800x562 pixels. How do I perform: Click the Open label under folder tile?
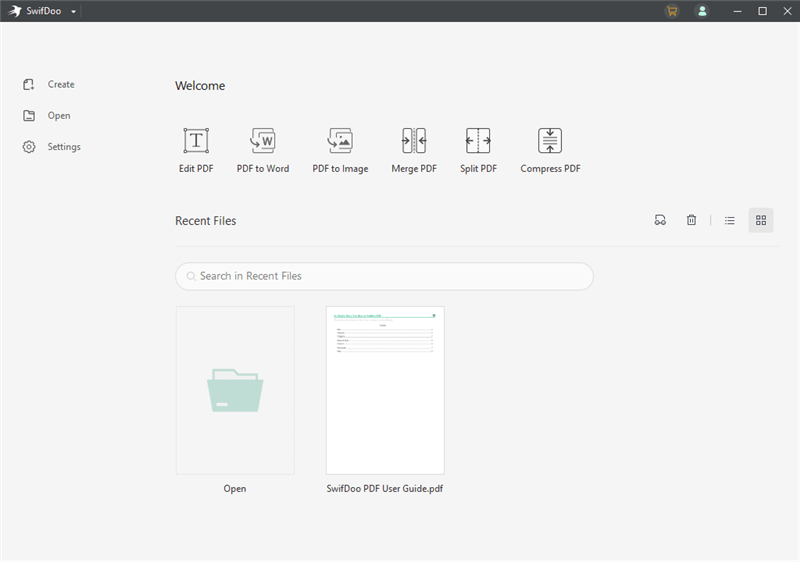coord(235,489)
